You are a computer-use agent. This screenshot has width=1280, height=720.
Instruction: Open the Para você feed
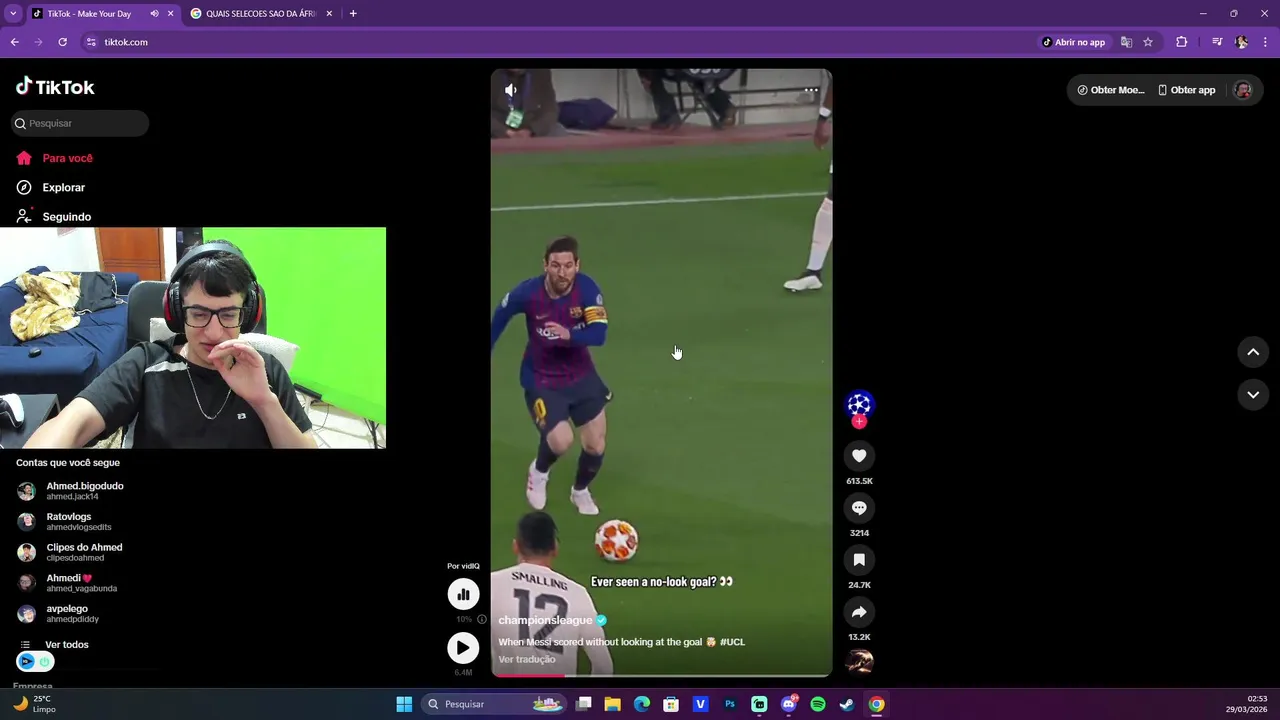(x=55, y=158)
